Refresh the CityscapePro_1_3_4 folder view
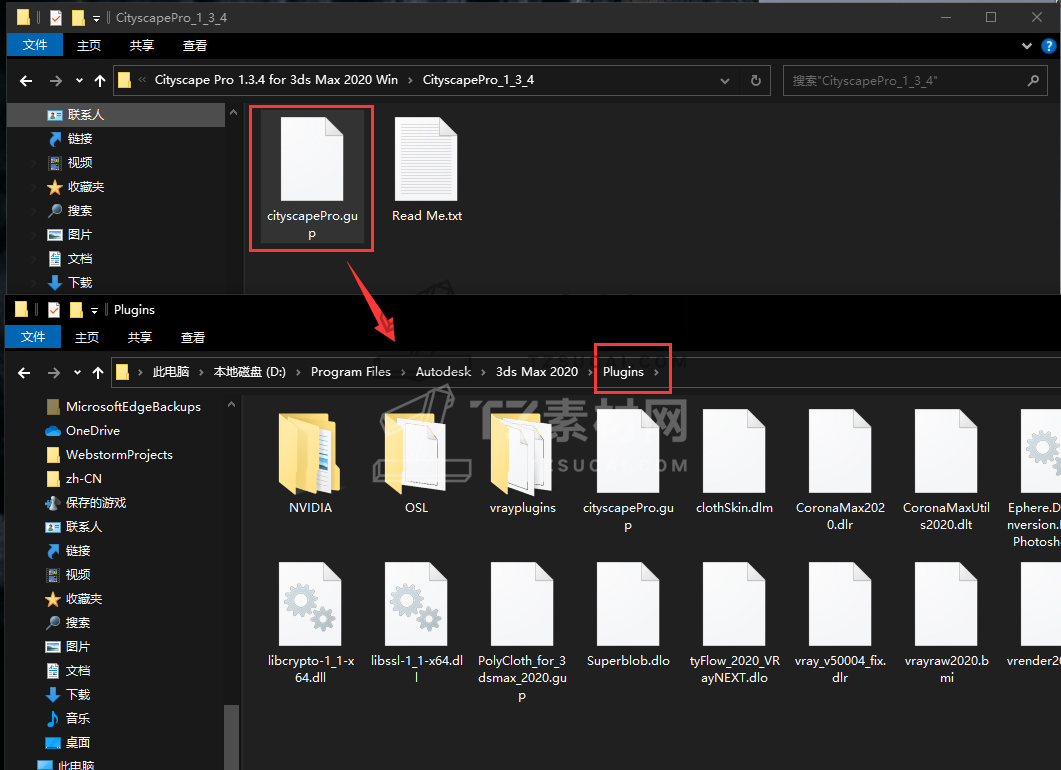 click(756, 81)
